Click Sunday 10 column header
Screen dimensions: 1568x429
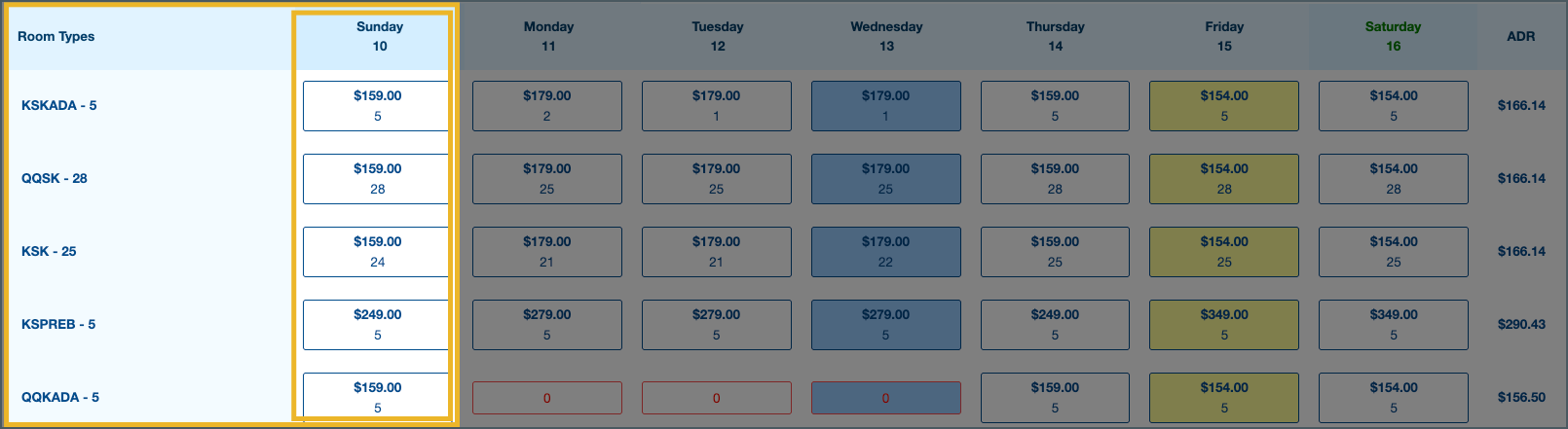379,36
